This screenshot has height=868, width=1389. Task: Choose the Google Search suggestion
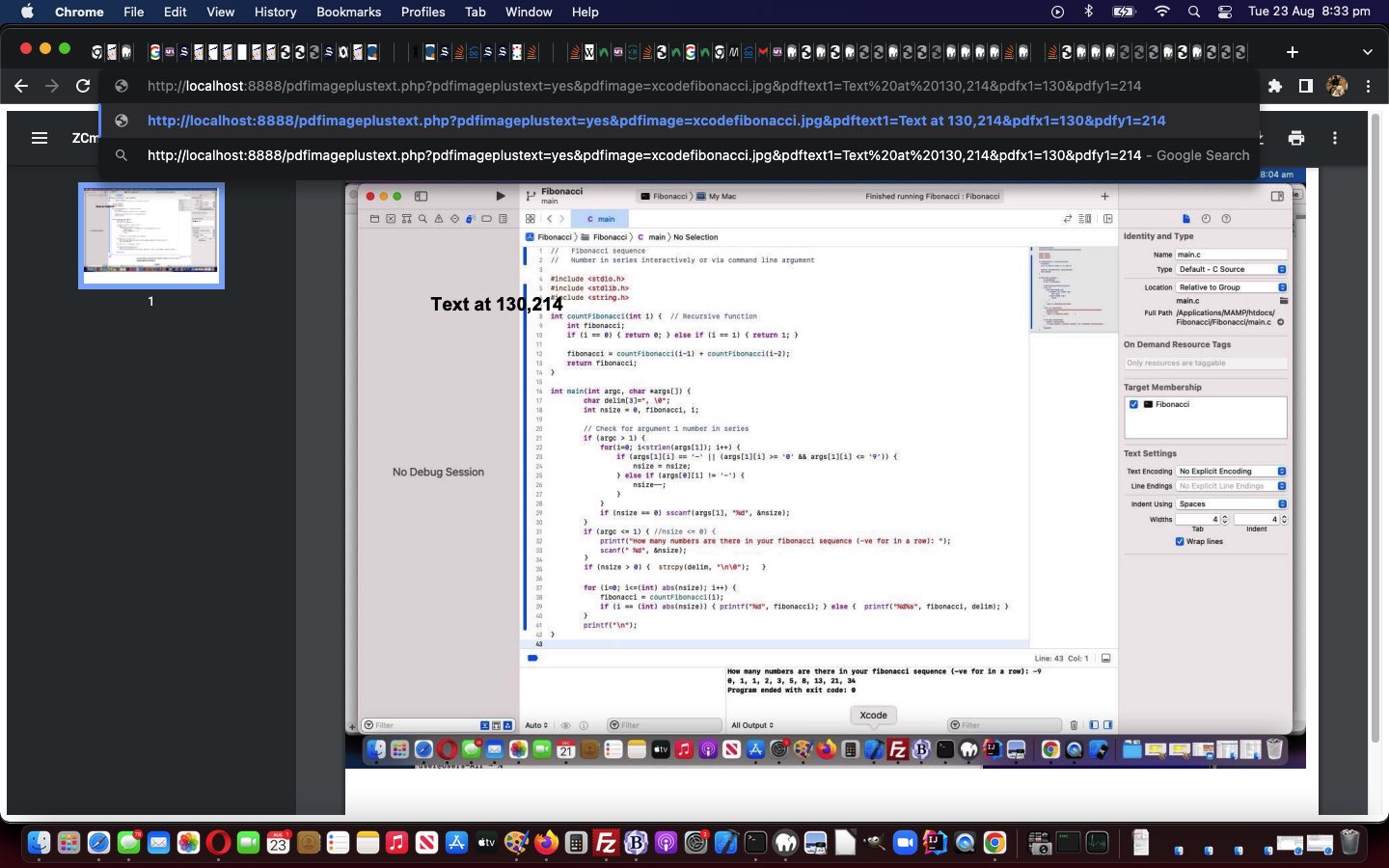[679, 155]
